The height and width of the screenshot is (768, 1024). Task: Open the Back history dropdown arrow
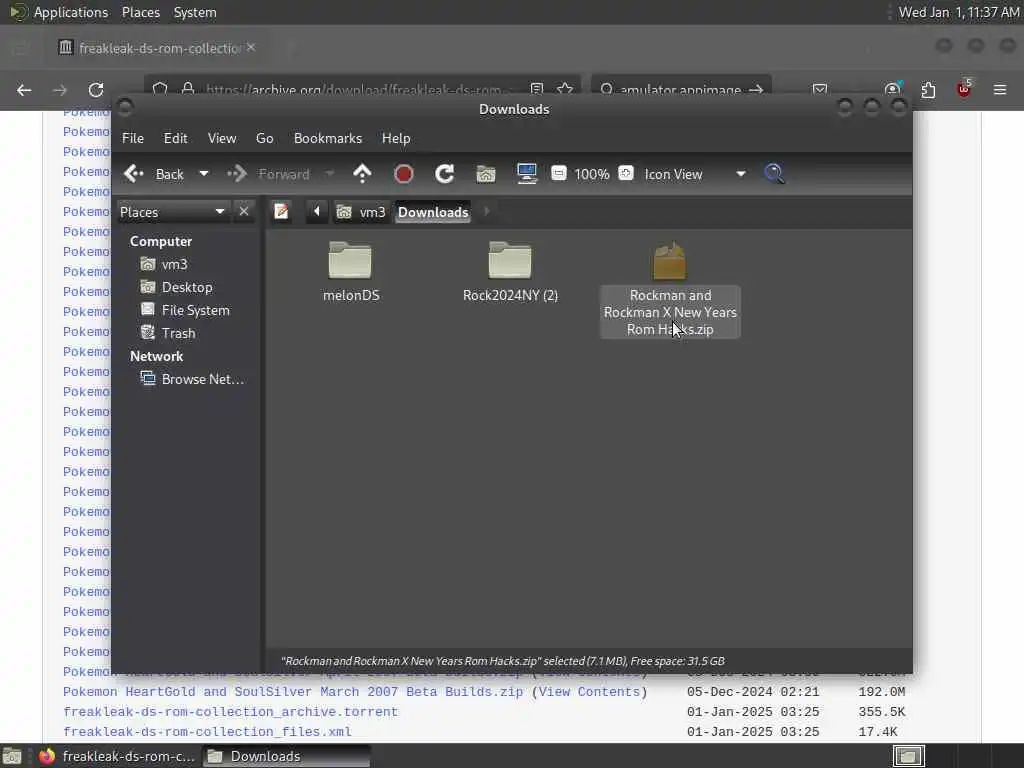click(x=204, y=174)
